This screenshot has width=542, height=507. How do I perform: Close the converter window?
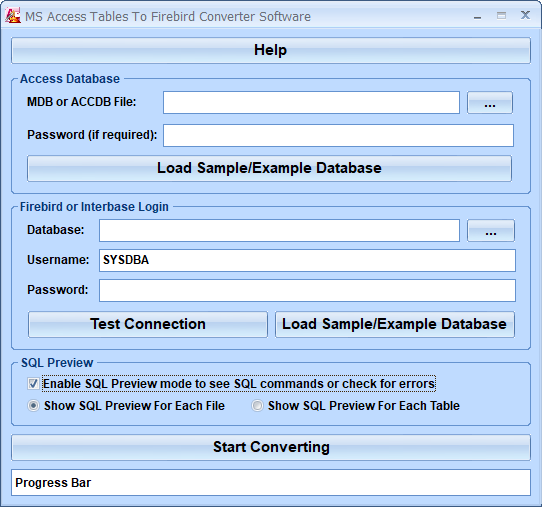click(525, 15)
